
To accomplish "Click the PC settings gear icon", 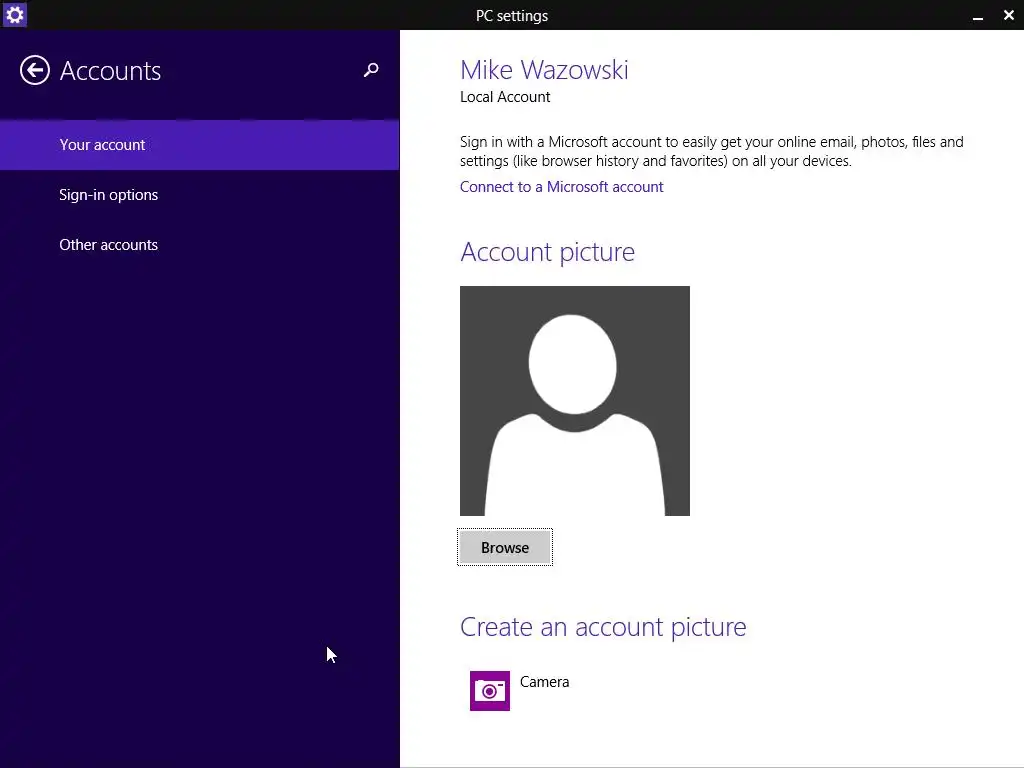I will (14, 14).
